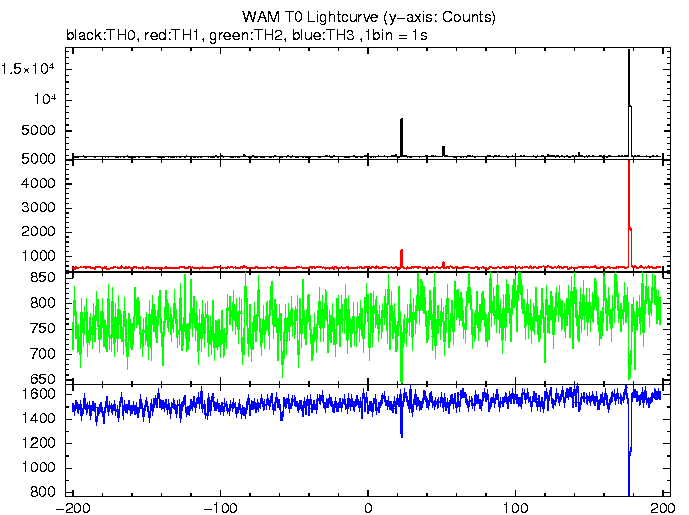Click the "200" x-axis label

click(x=663, y=508)
